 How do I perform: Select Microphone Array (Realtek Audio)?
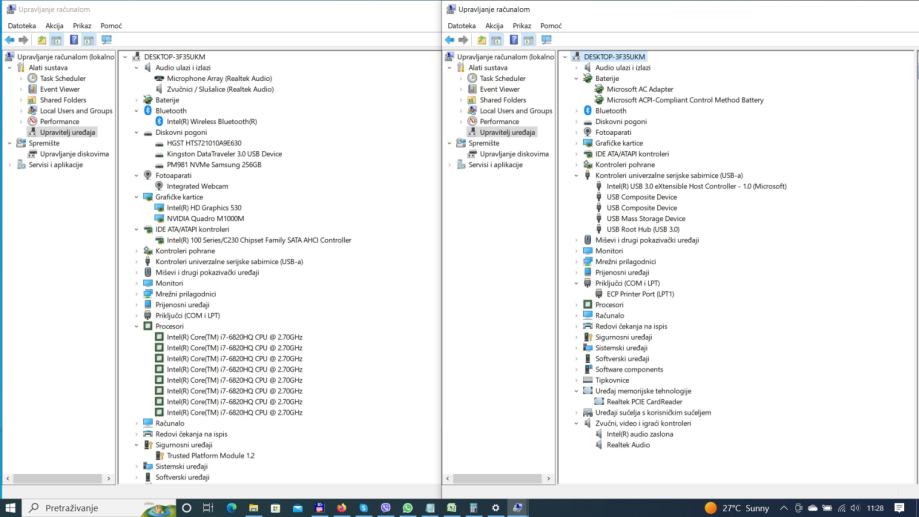(x=219, y=79)
